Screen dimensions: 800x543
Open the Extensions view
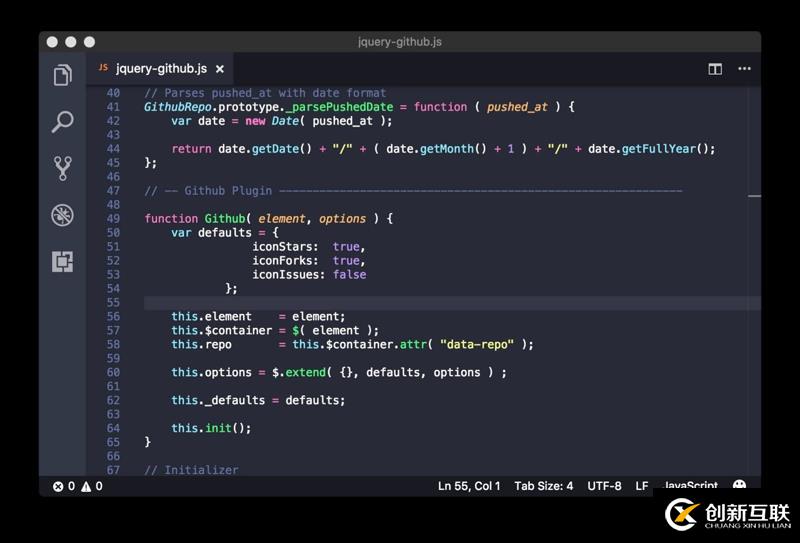point(62,262)
